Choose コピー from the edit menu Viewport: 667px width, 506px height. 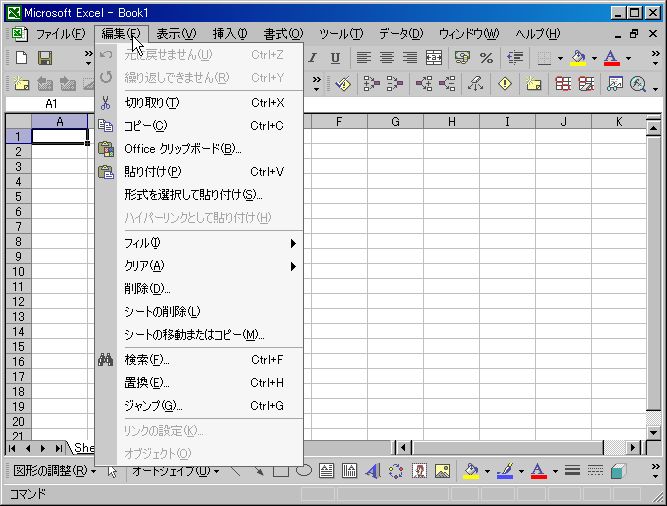(x=199, y=125)
